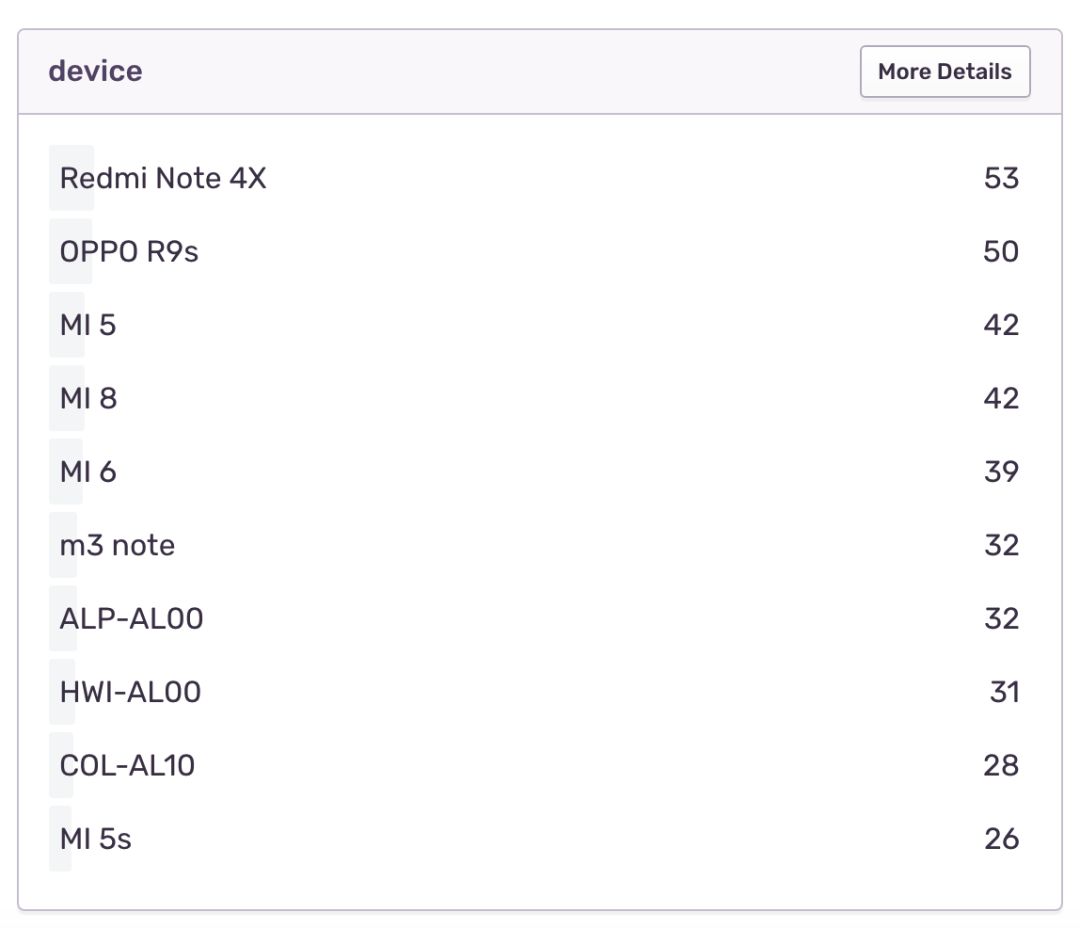Click the device panel heading

click(x=95, y=72)
